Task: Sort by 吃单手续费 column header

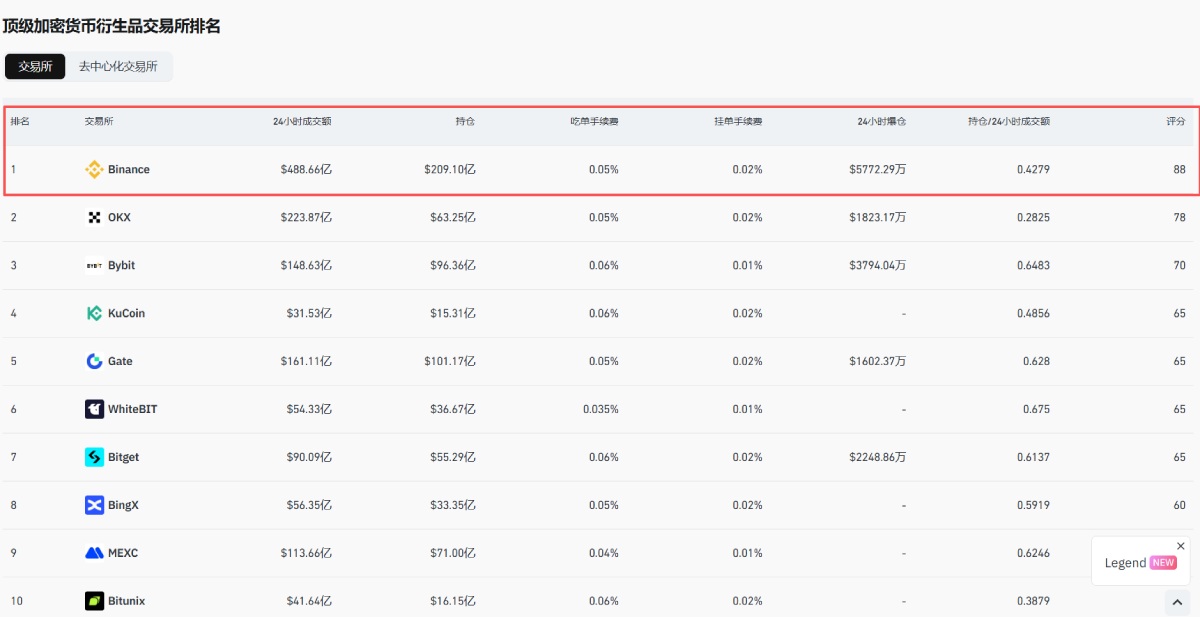Action: 594,121
